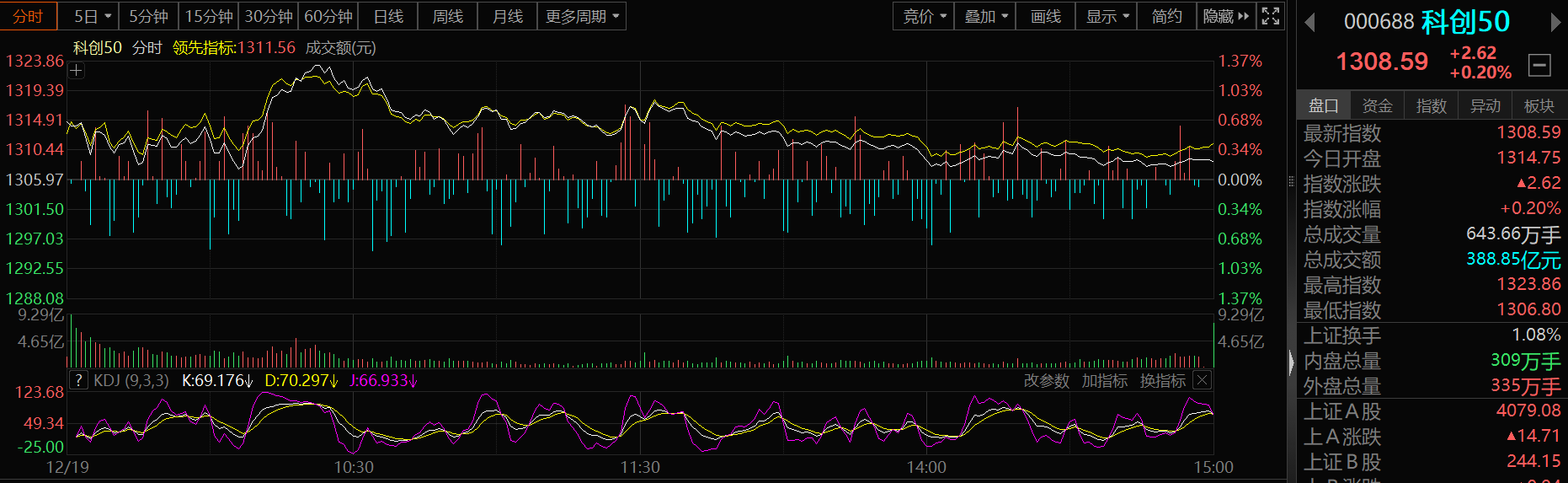Image resolution: width=1568 pixels, height=483 pixels.
Task: Click the 11:30 time marker on axis
Action: pyautogui.click(x=640, y=467)
